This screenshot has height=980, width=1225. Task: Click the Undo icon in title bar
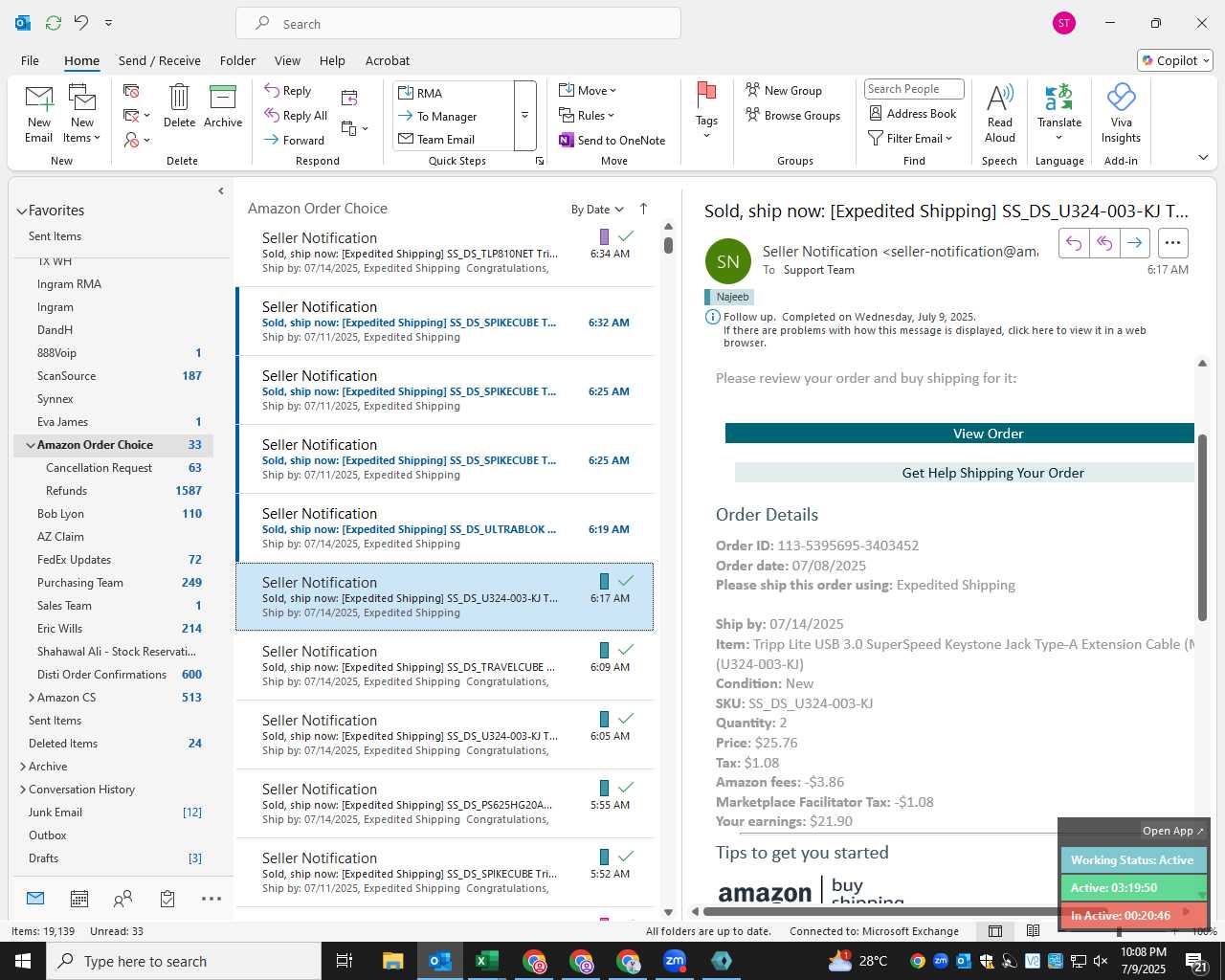click(x=81, y=23)
